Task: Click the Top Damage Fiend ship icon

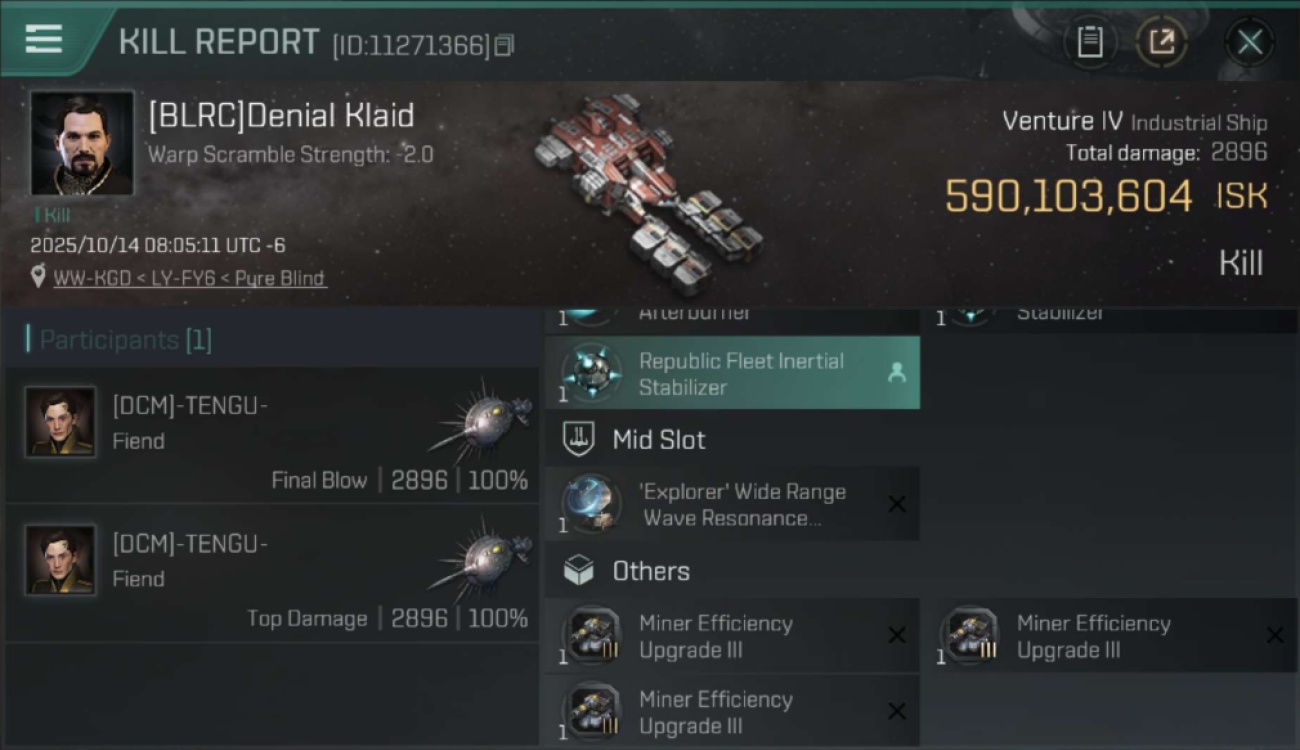Action: [x=483, y=555]
